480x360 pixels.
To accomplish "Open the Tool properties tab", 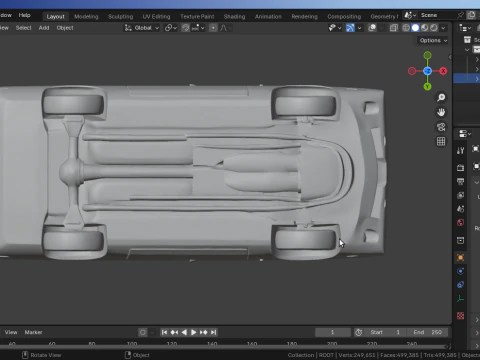I will [461, 150].
